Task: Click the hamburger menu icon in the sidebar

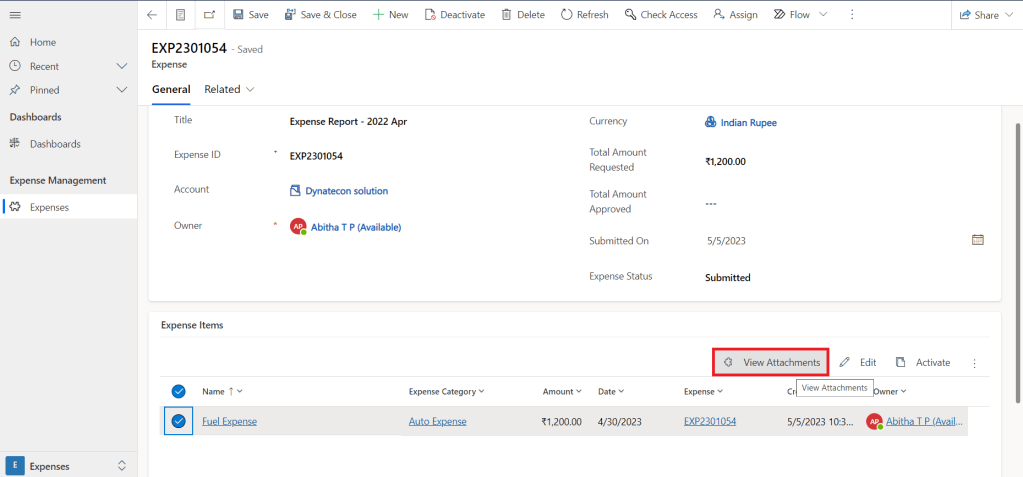Action: click(x=15, y=15)
